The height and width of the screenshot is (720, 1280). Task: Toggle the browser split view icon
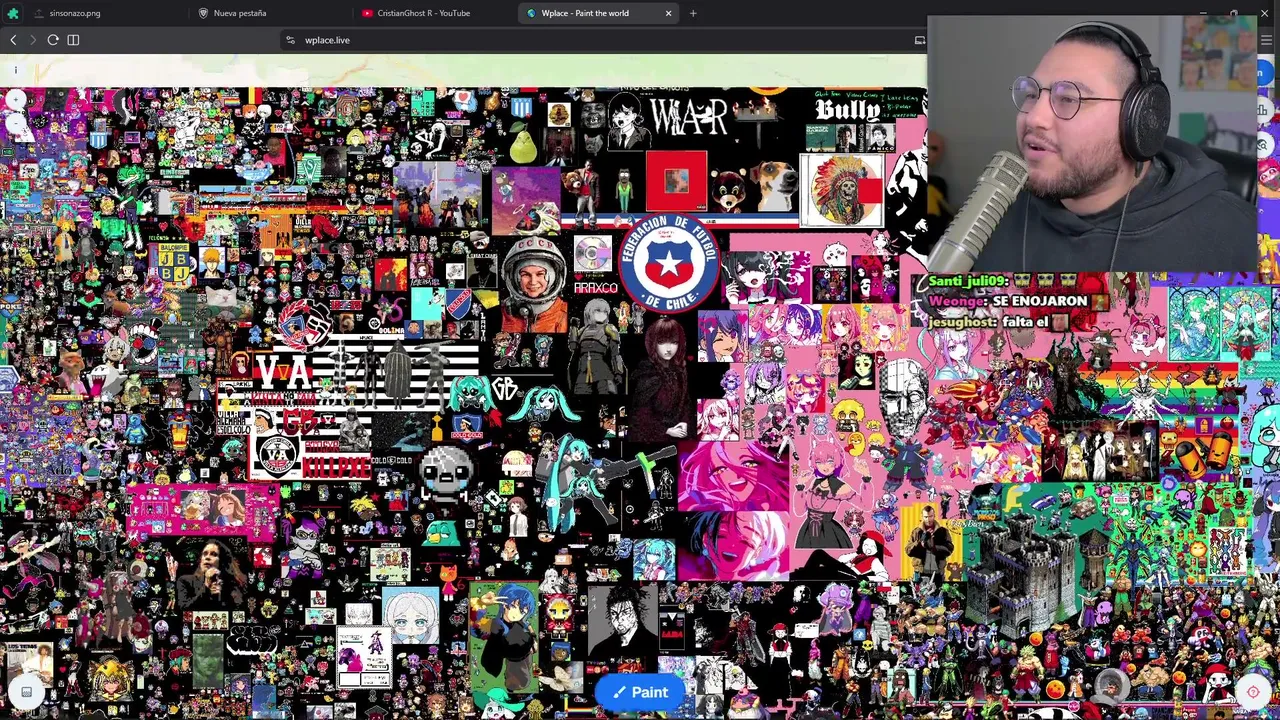[x=73, y=40]
